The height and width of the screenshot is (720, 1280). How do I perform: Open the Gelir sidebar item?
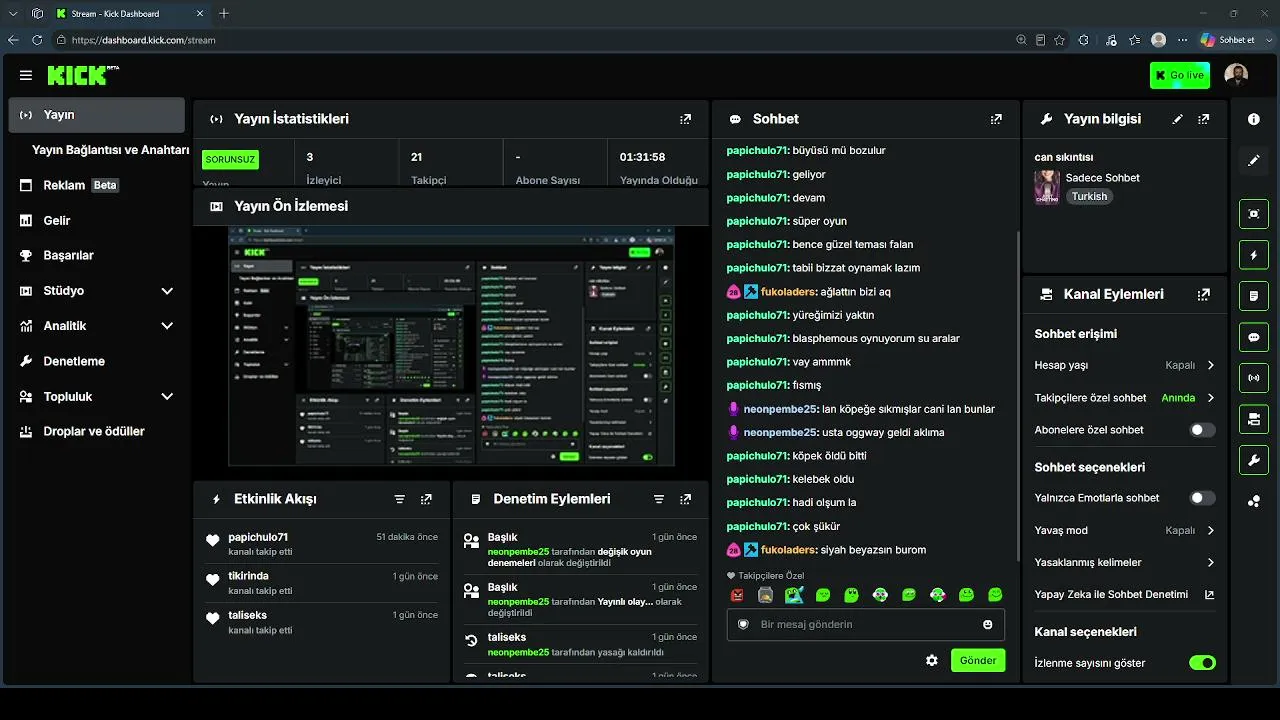[x=96, y=221]
